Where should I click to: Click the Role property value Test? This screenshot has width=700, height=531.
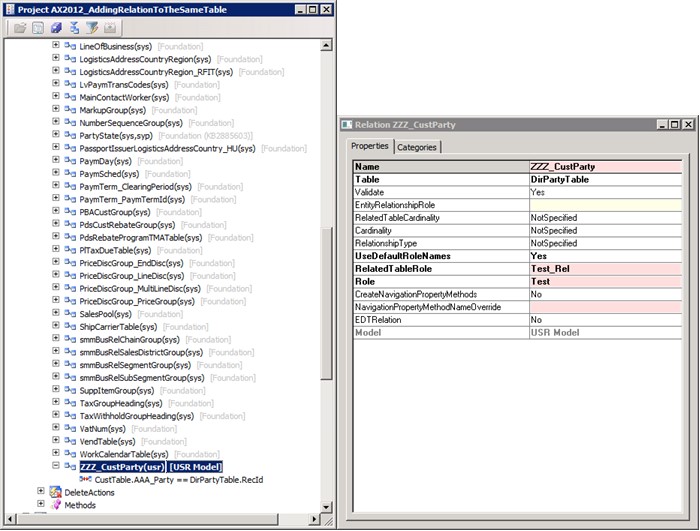pos(605,281)
